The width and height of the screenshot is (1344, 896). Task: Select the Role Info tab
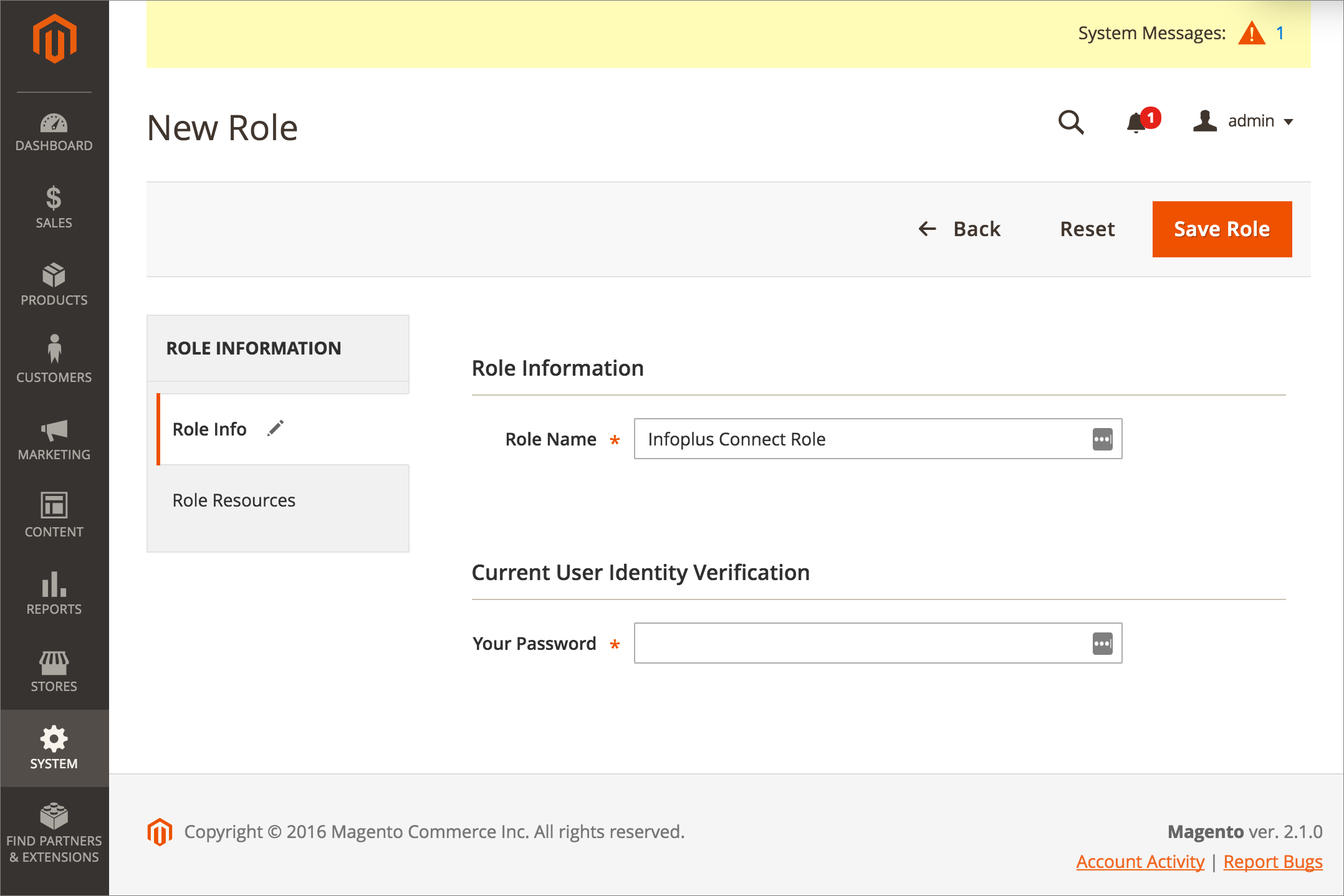[210, 429]
